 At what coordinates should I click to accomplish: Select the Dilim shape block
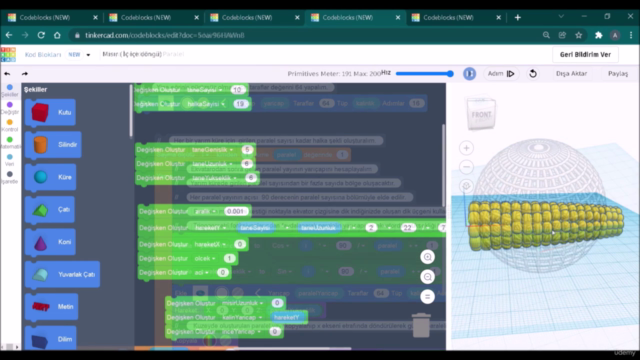[51, 339]
